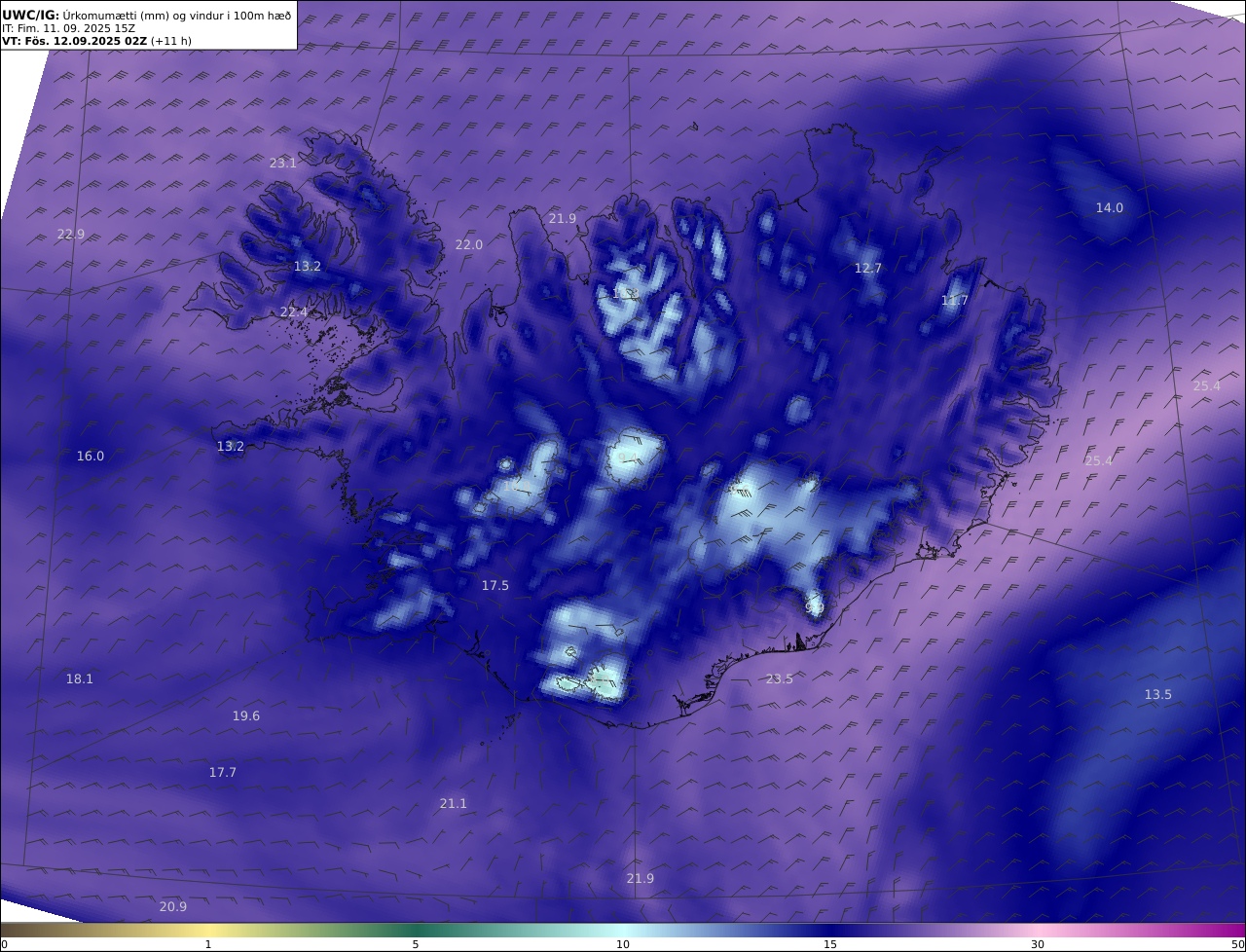Click the valid time 'VT: Fös. 12.09.2025 02Z'

75,42
